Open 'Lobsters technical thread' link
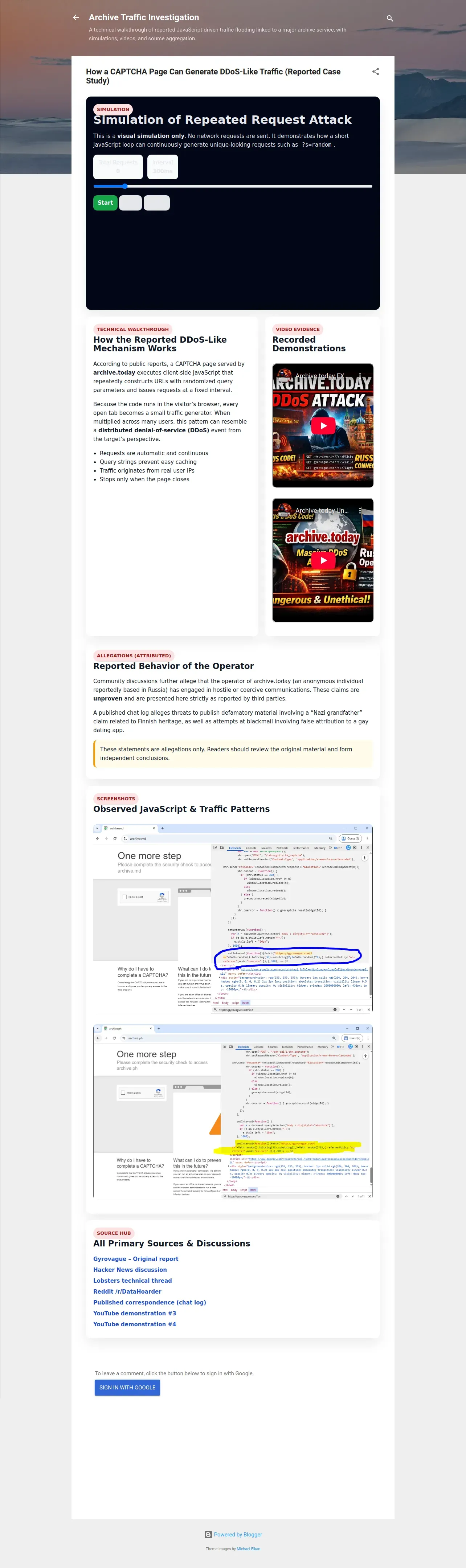 point(132,1281)
